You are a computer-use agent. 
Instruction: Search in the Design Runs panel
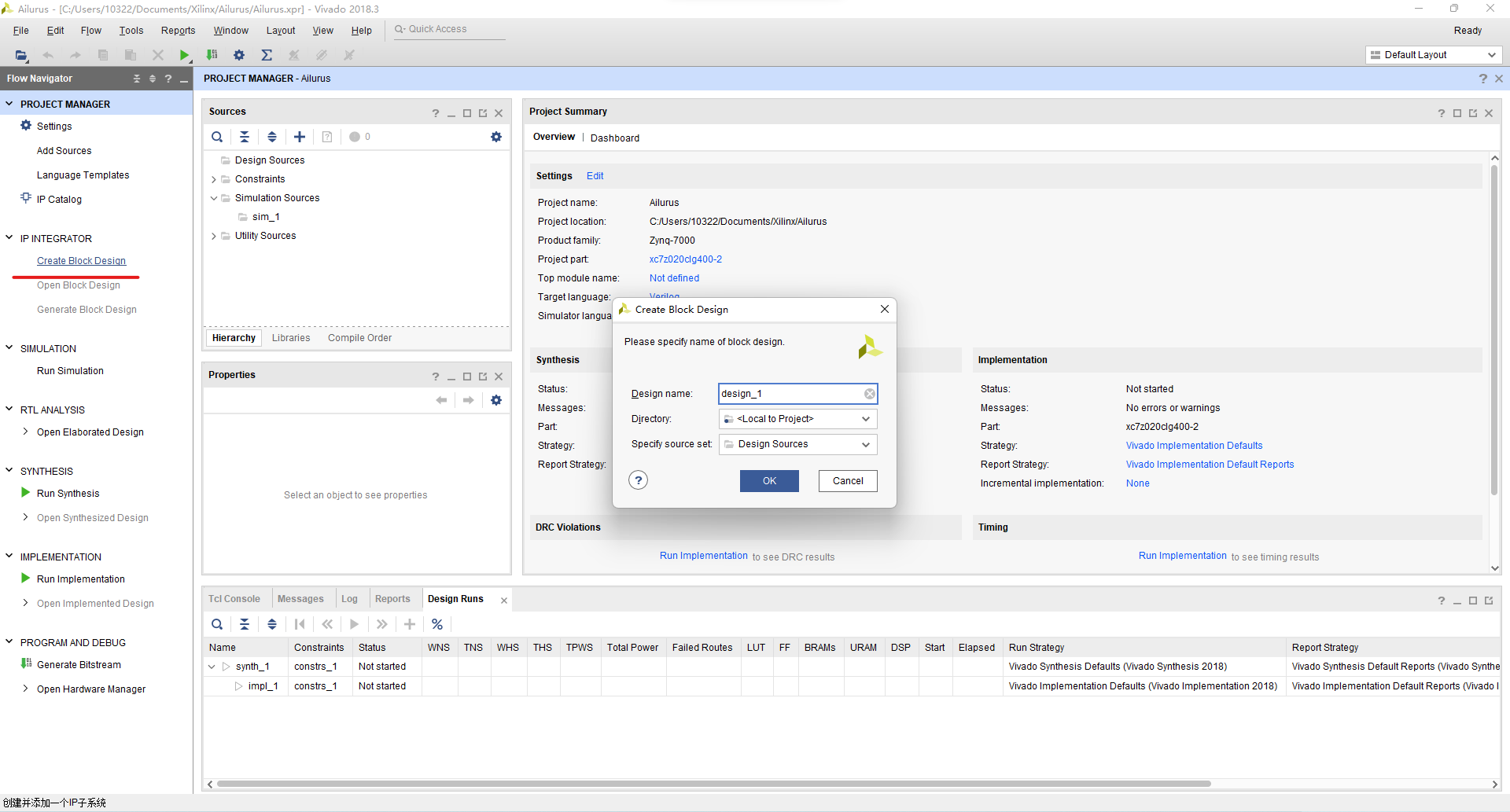[217, 624]
